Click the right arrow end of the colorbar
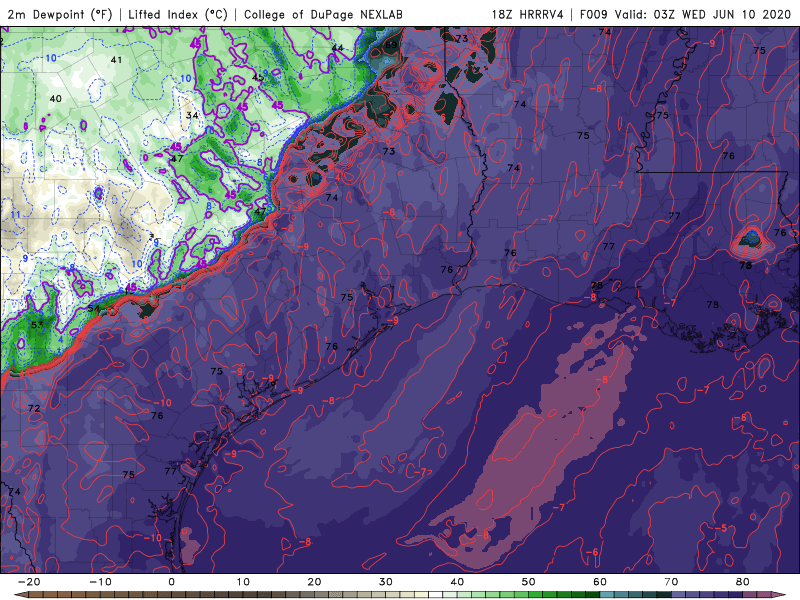800x600 pixels. tap(779, 595)
